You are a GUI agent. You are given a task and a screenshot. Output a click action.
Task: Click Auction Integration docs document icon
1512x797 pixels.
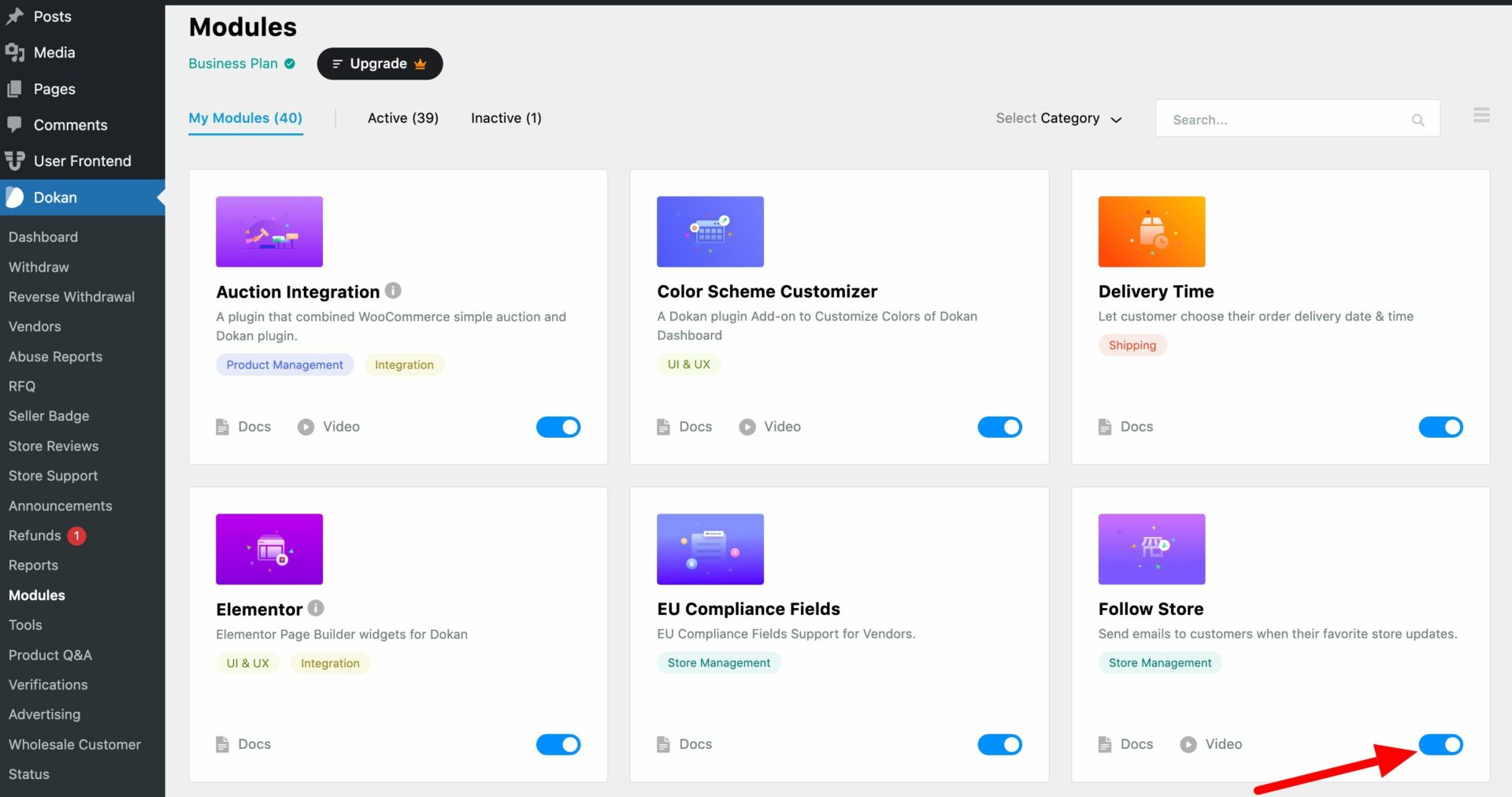(x=222, y=427)
